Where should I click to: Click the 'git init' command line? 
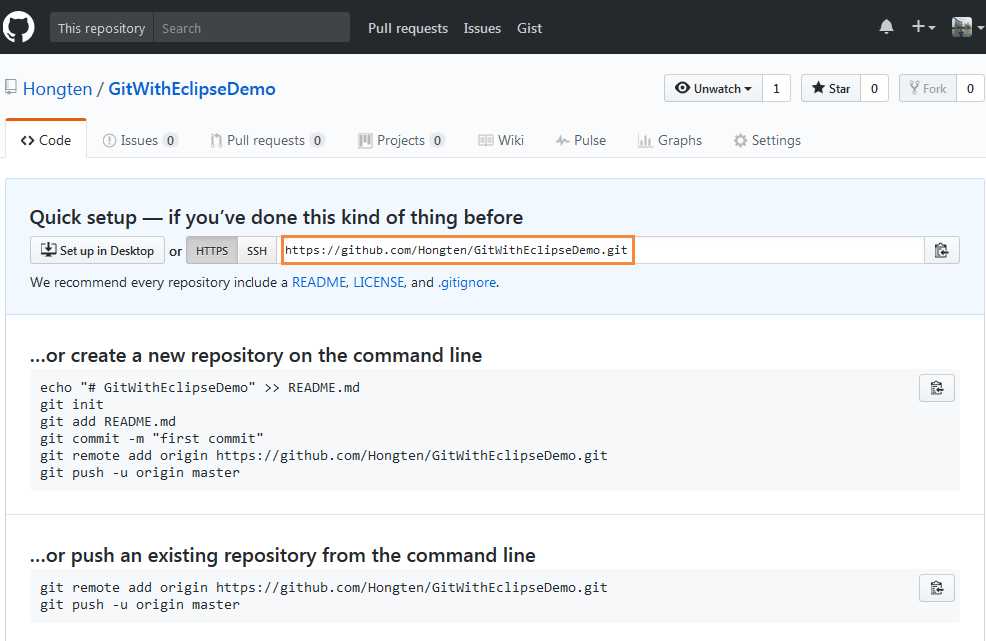click(72, 404)
